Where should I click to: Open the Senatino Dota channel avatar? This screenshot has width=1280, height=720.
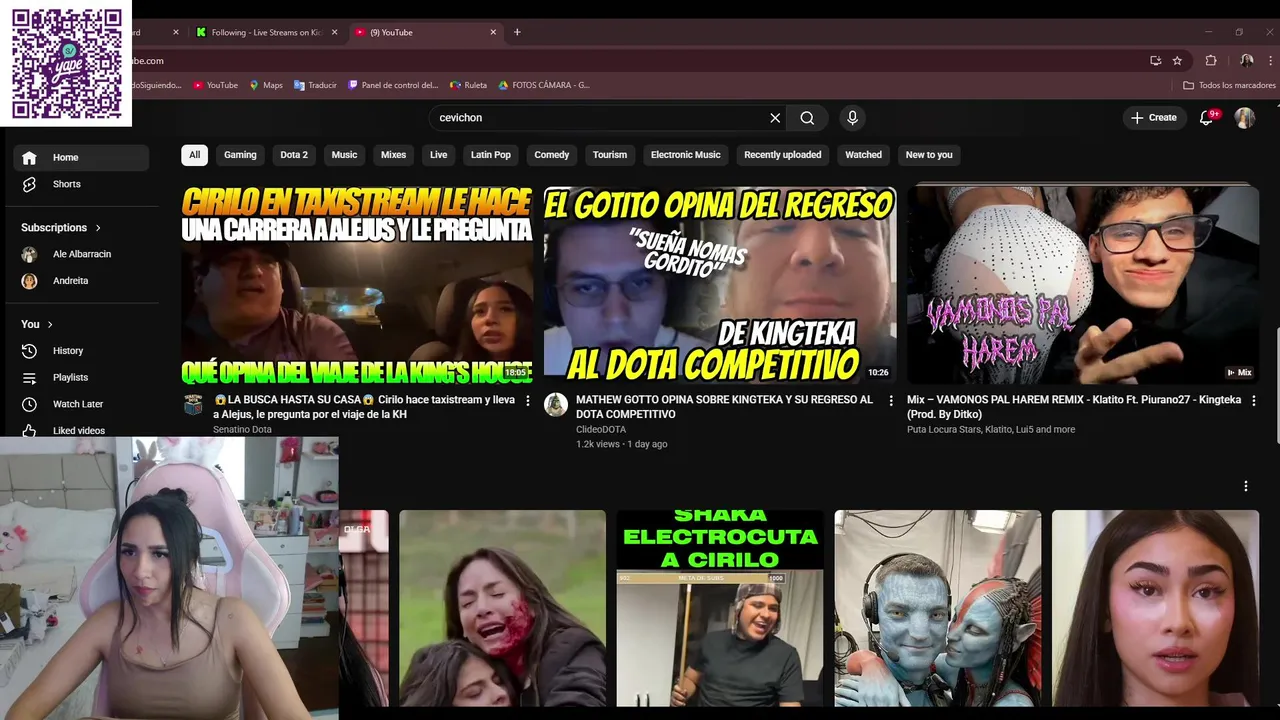193,405
